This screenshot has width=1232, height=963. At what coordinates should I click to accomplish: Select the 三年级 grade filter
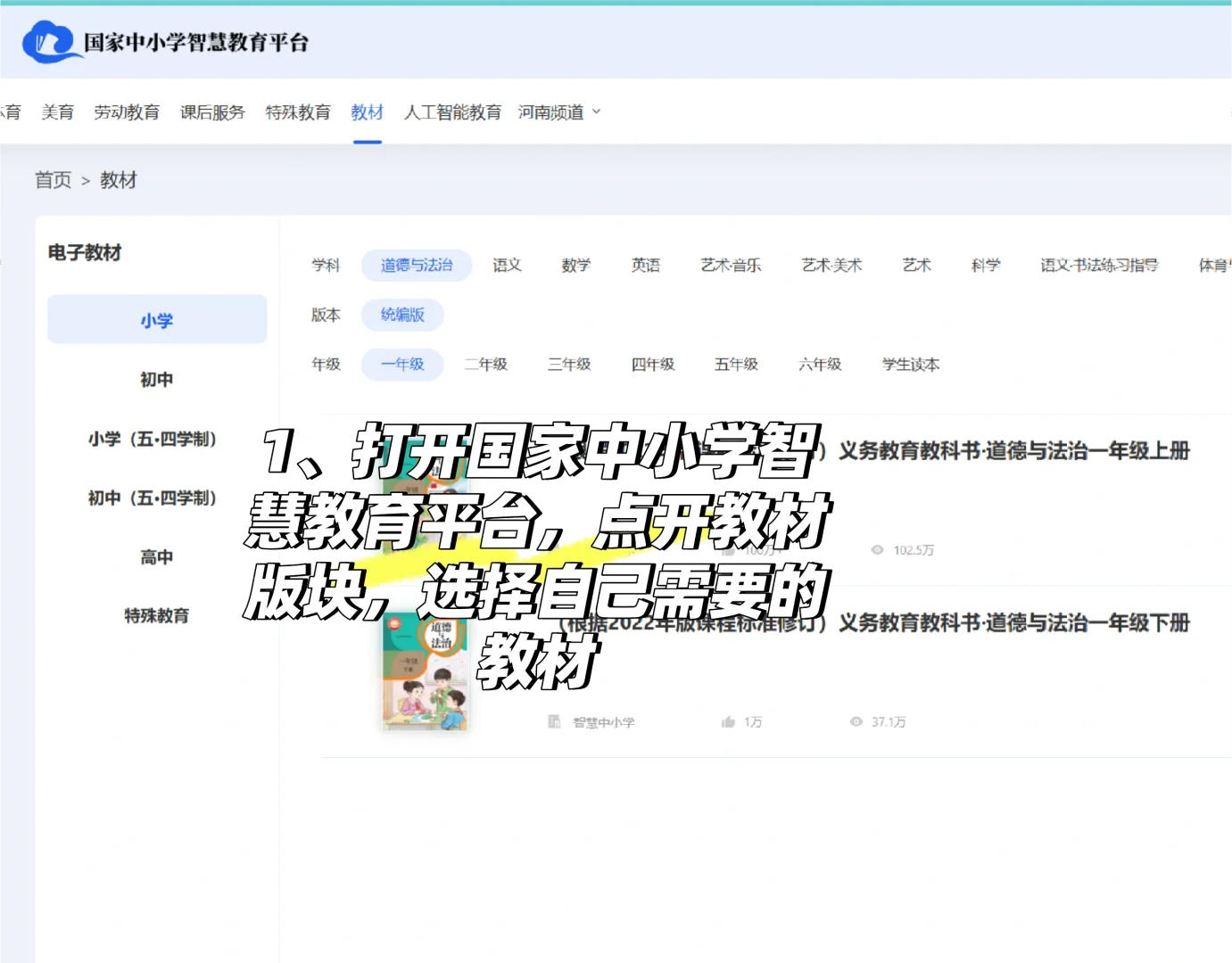pyautogui.click(x=569, y=364)
